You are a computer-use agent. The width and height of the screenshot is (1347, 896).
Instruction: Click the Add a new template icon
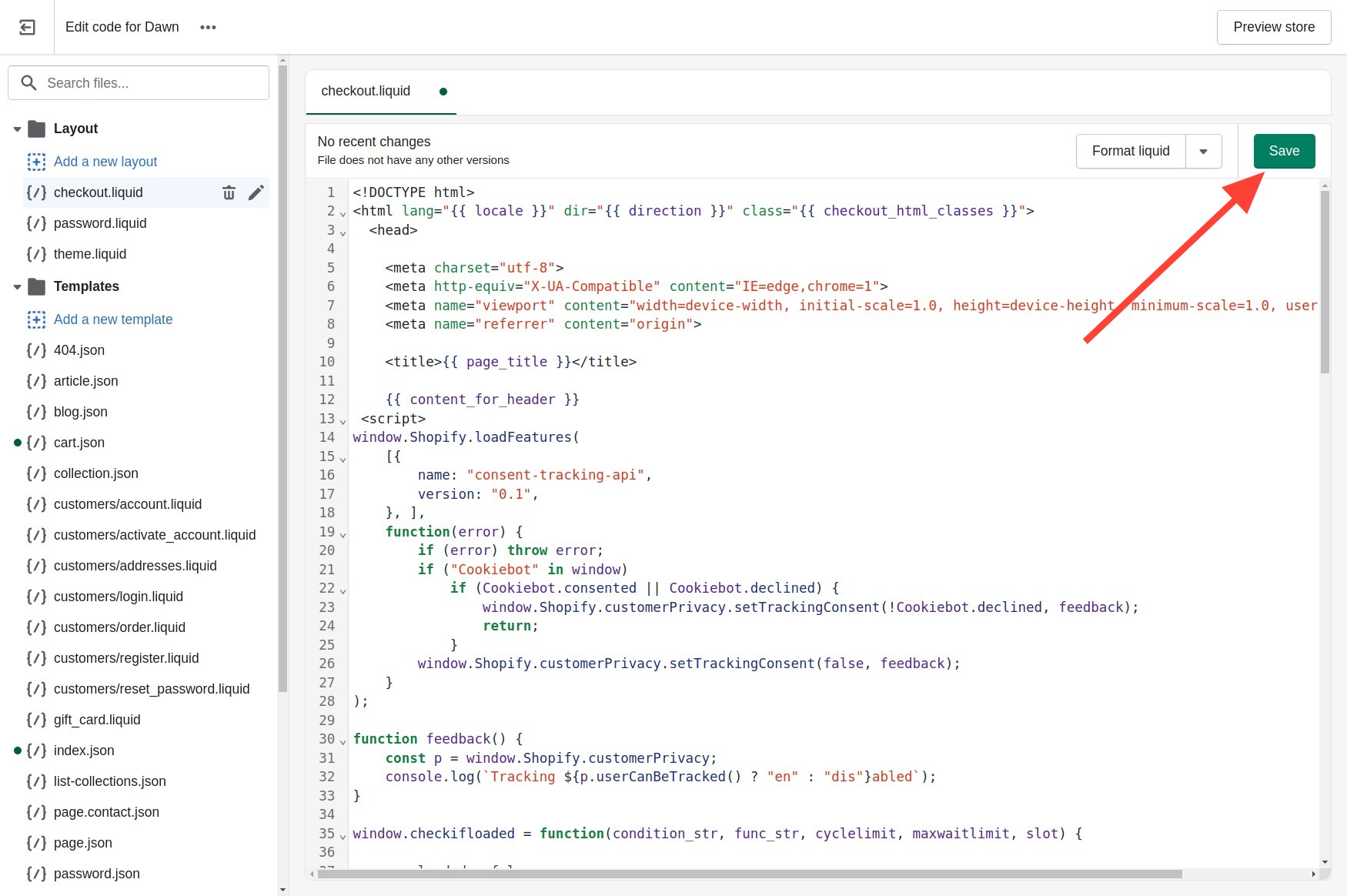(36, 319)
